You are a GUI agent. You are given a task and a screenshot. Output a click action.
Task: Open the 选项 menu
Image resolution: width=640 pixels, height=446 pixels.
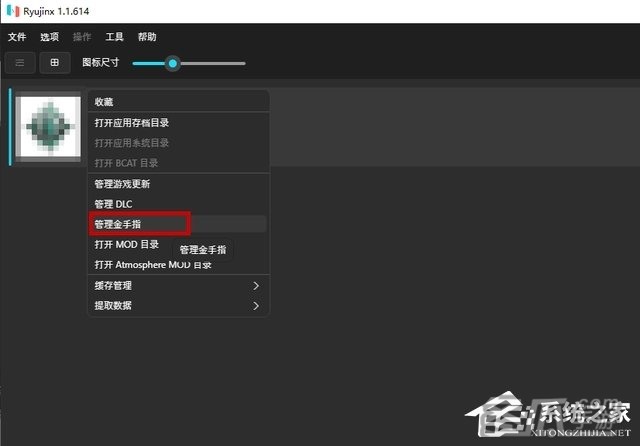click(x=49, y=37)
